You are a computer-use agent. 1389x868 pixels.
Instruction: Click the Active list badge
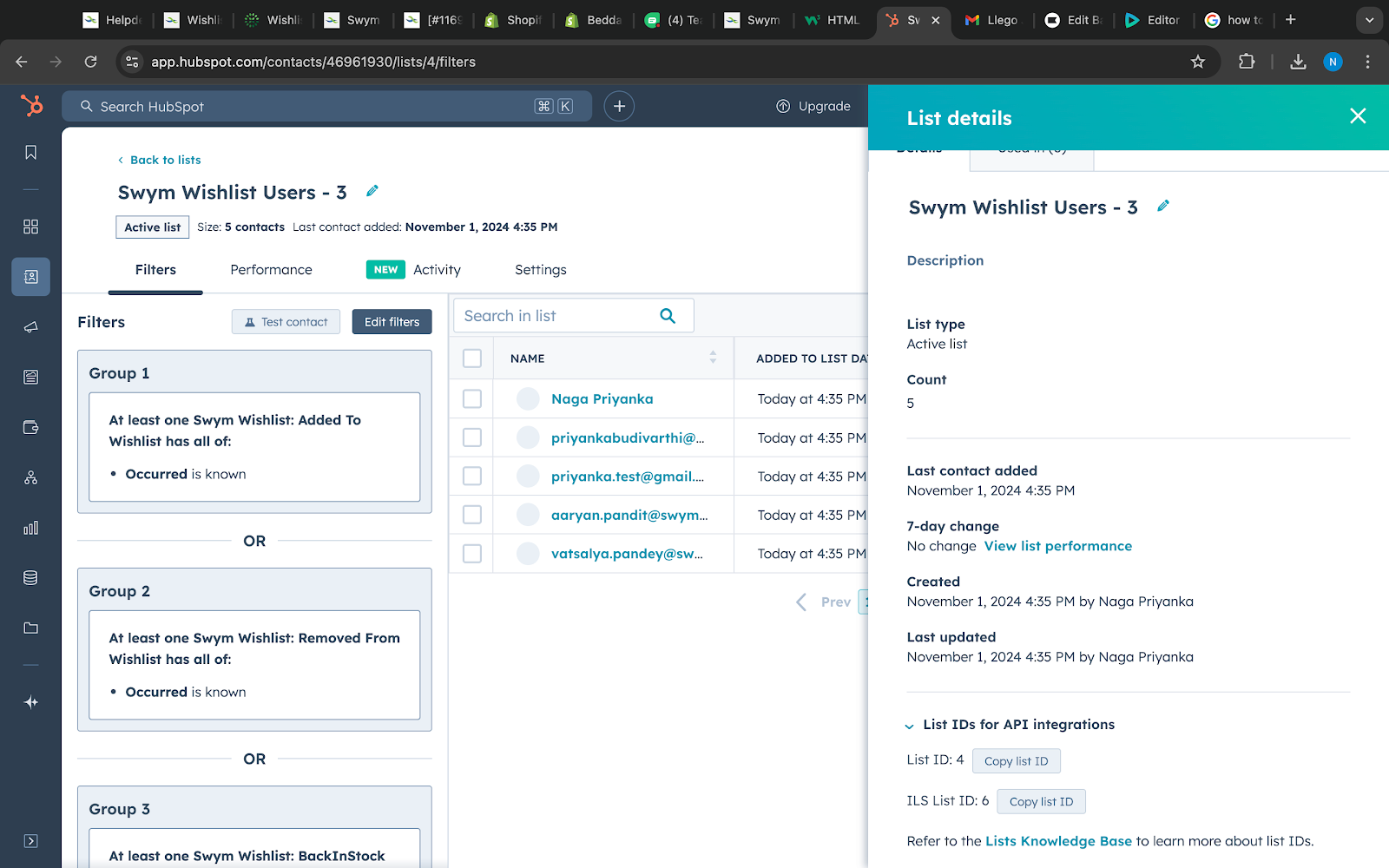[x=152, y=227]
